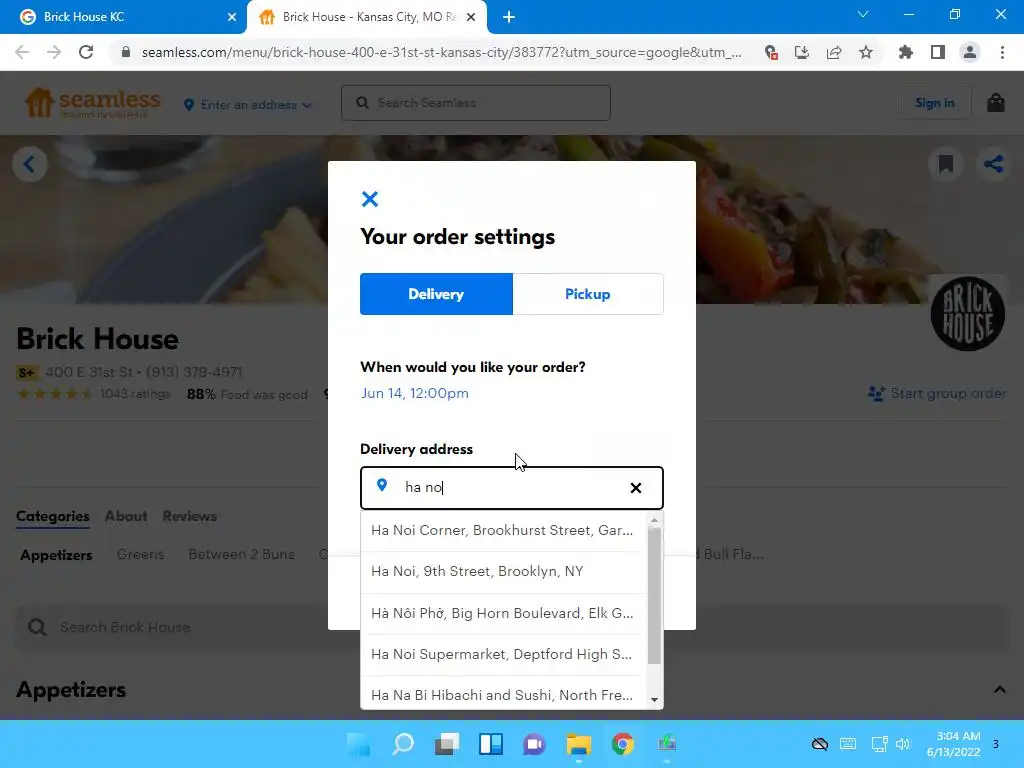
Task: Open the Chrome profile icon
Action: pyautogui.click(x=970, y=52)
